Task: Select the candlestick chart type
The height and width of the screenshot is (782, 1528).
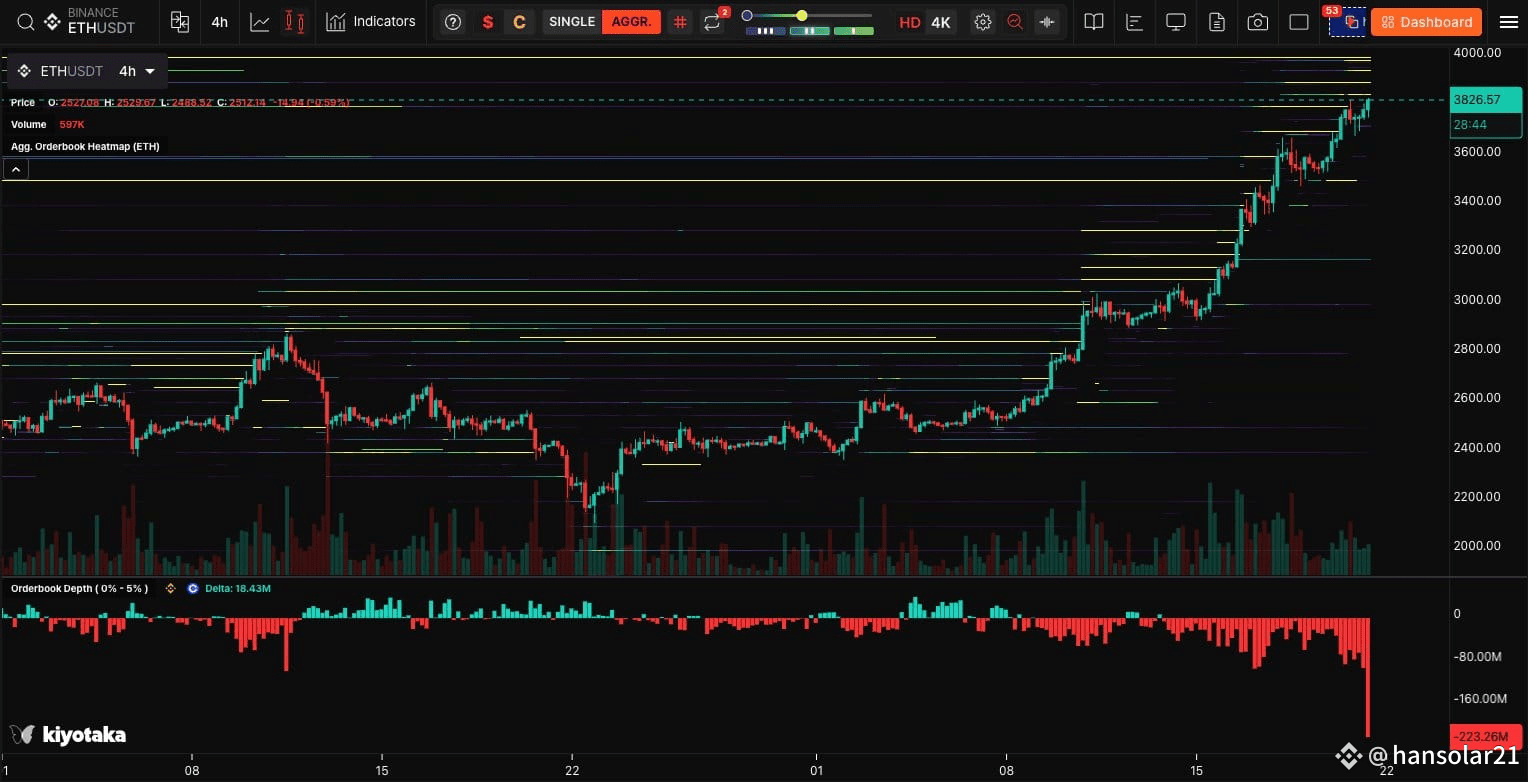Action: (295, 22)
